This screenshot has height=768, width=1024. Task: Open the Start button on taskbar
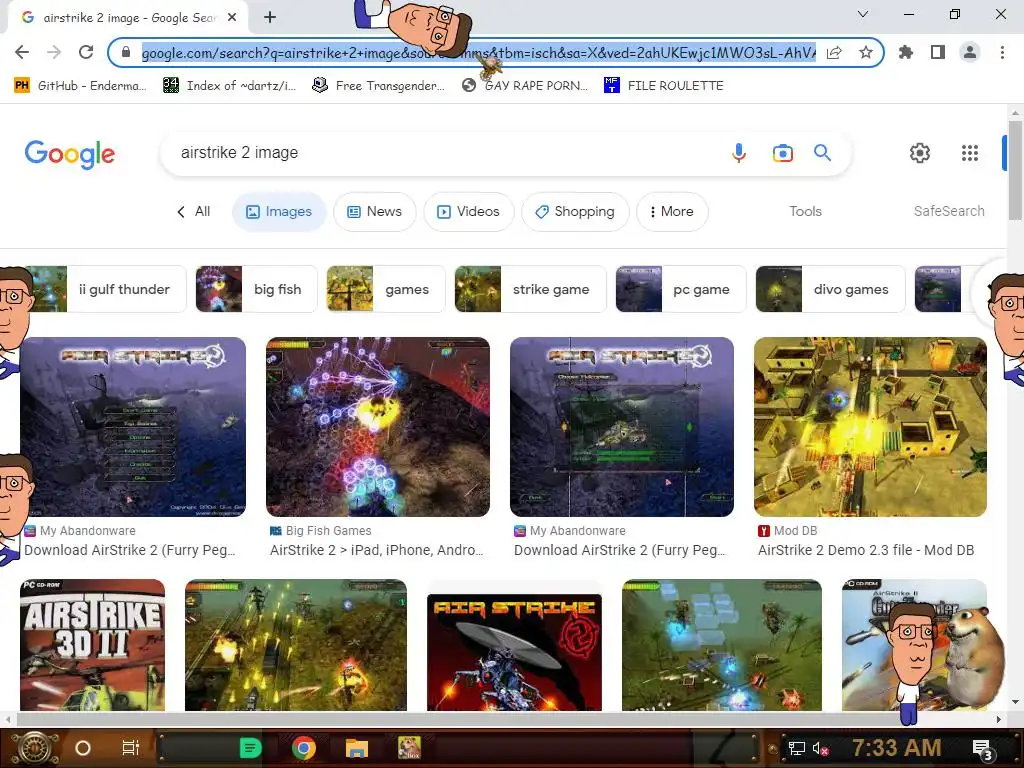(x=35, y=748)
